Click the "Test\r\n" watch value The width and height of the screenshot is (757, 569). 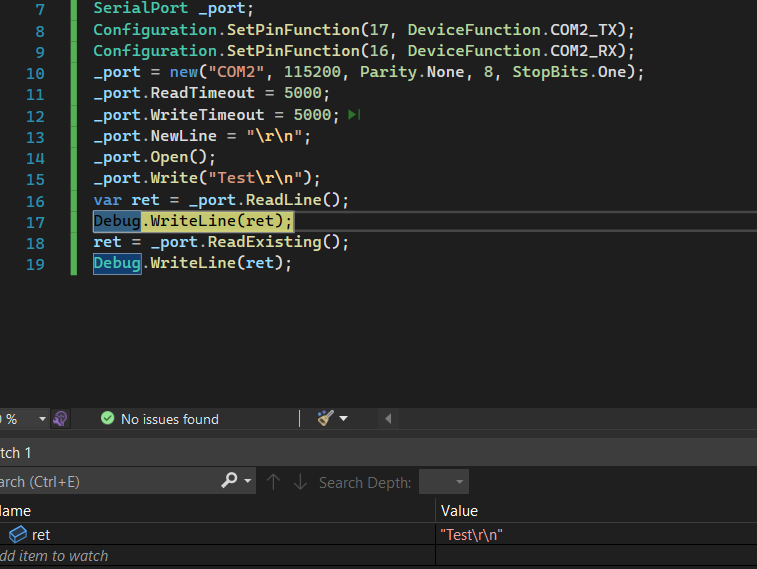(471, 535)
